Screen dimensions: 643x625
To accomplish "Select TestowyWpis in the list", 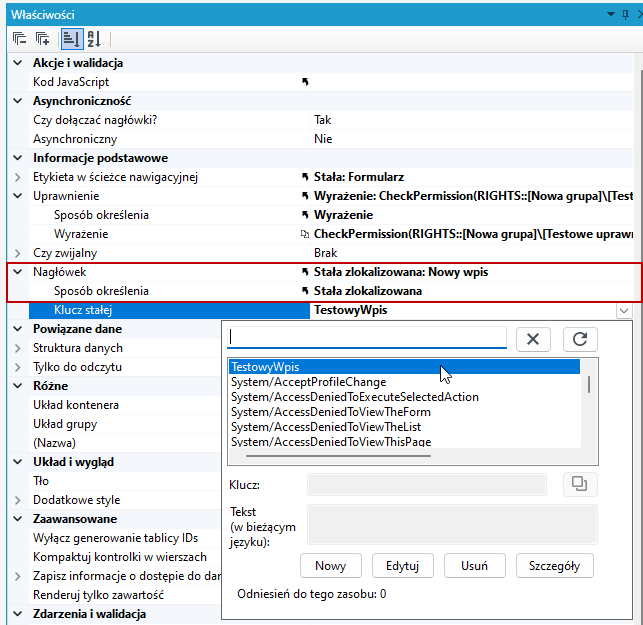I will (404, 367).
